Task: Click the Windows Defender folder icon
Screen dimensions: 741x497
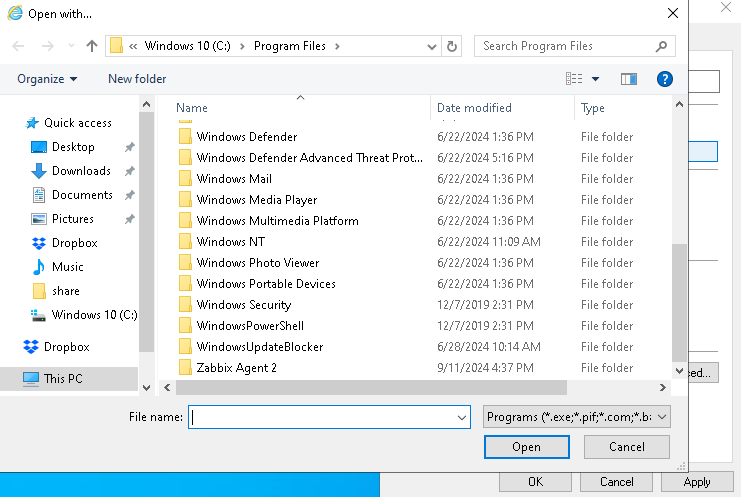Action: pos(185,137)
